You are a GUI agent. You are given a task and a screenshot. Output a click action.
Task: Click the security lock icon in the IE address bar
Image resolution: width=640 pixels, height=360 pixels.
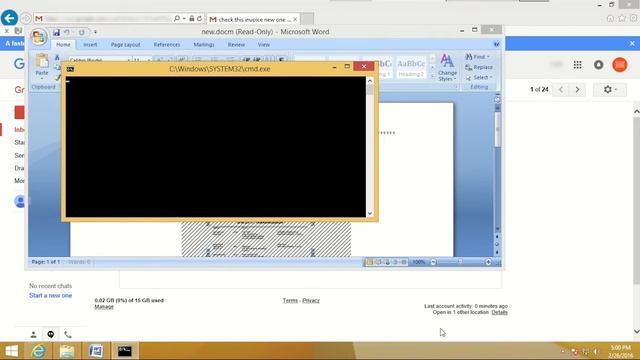(192, 18)
